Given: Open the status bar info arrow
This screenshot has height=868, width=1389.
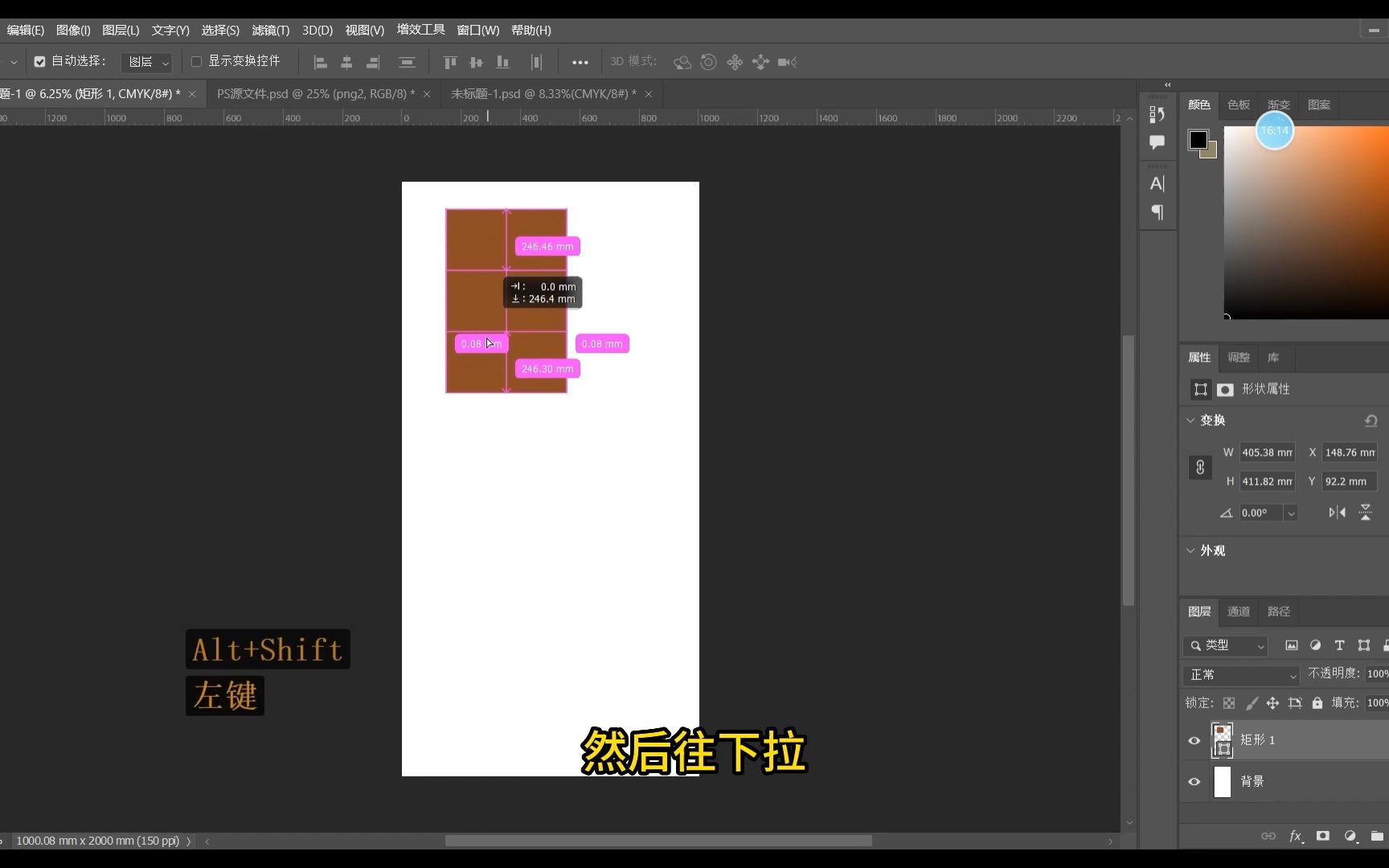Looking at the screenshot, I should coord(189,841).
